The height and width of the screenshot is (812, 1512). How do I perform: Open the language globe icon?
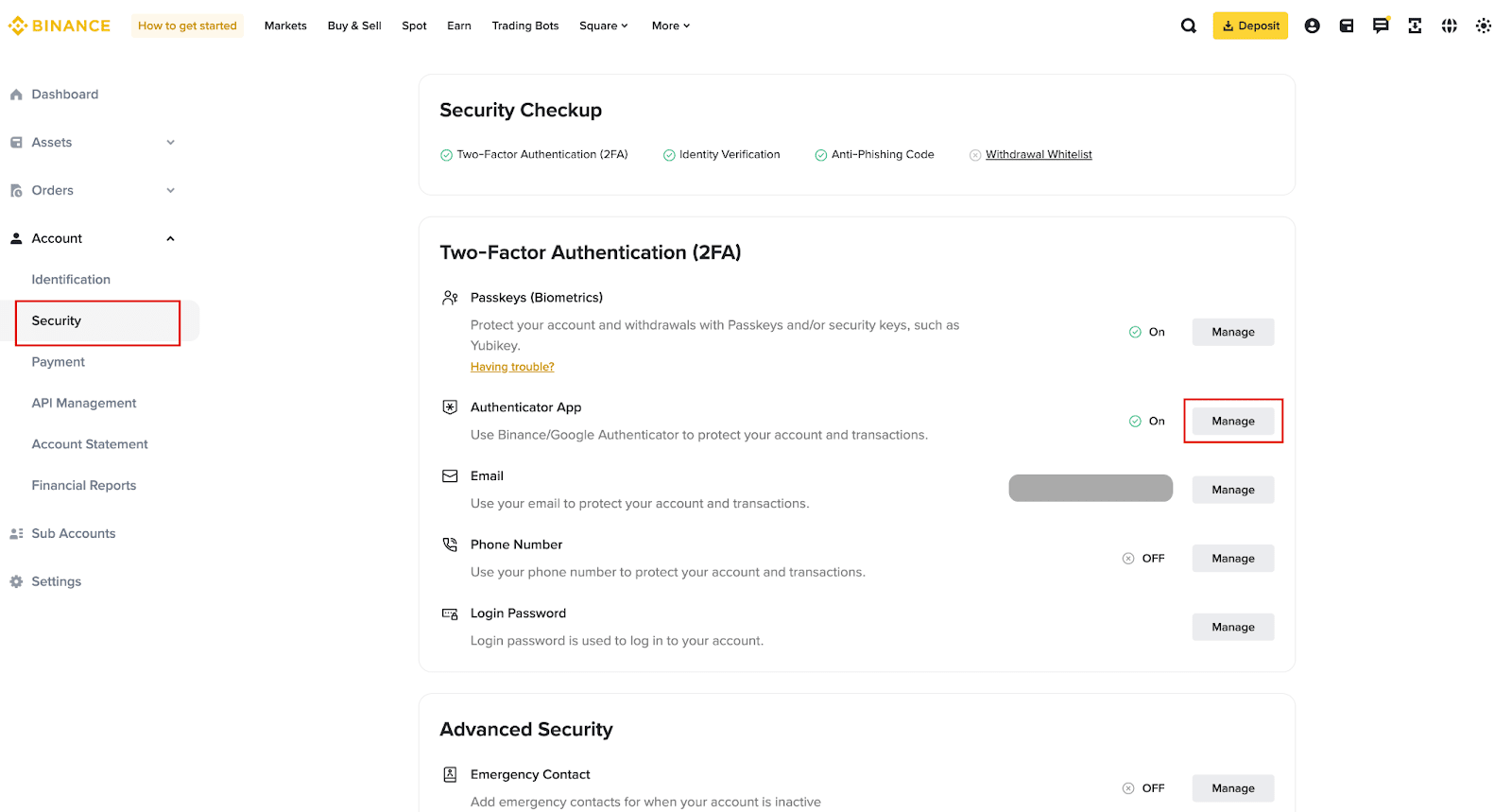point(1449,26)
